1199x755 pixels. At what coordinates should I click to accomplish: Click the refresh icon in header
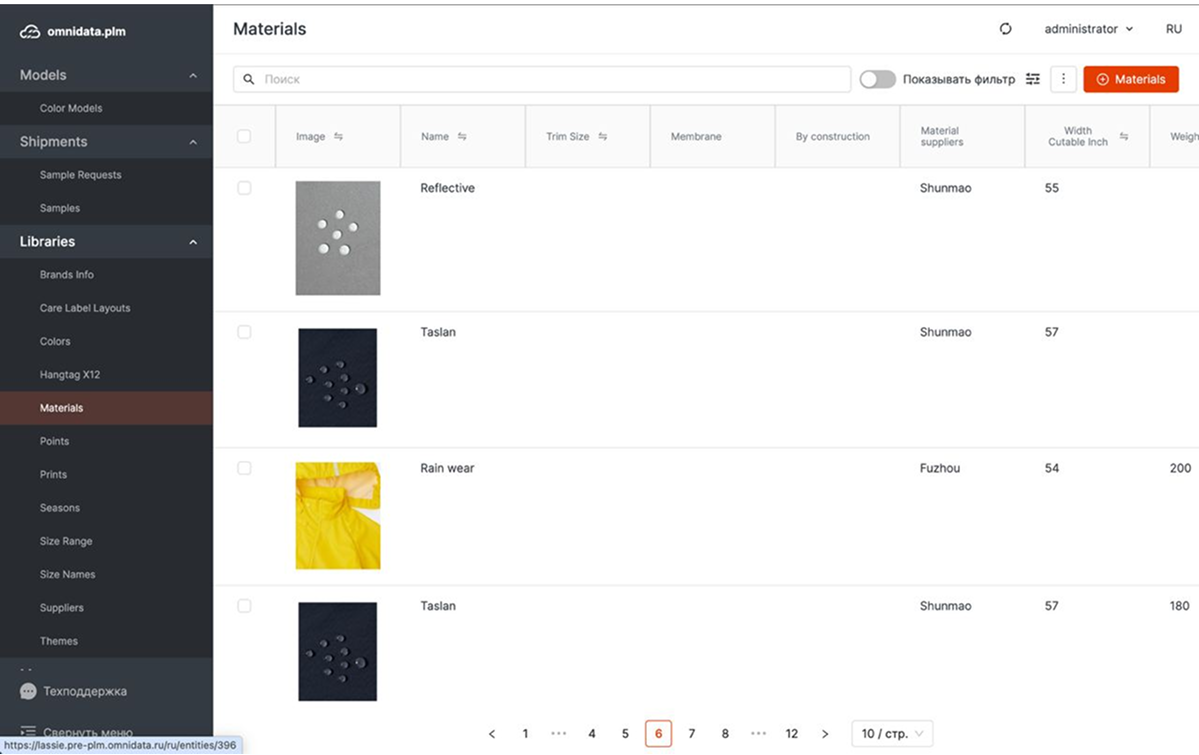[1006, 29]
